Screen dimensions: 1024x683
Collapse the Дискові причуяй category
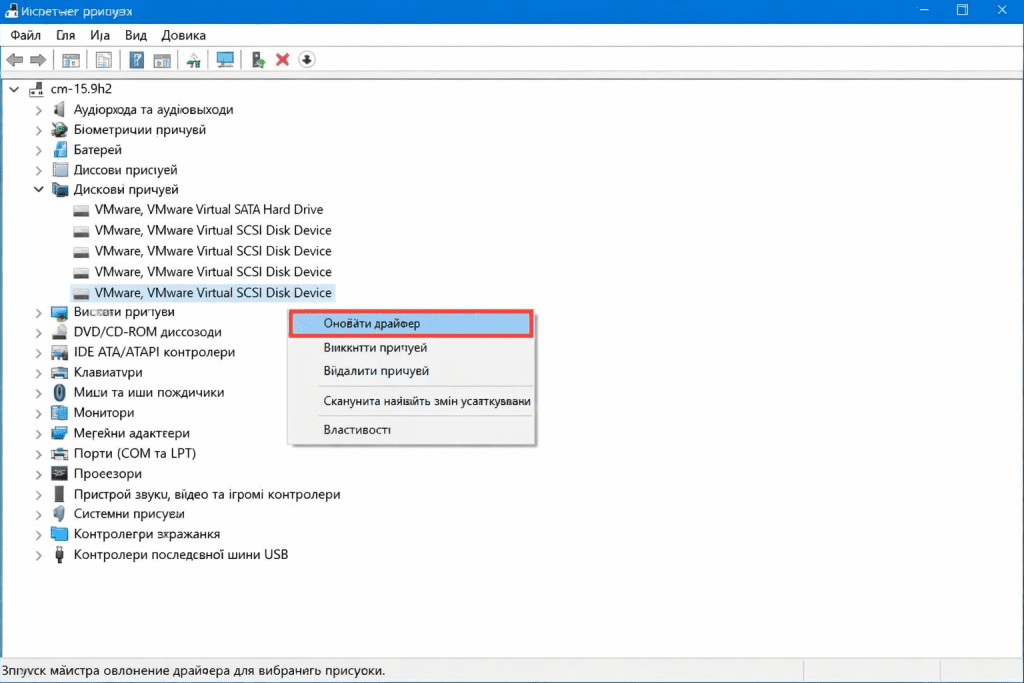(x=39, y=189)
